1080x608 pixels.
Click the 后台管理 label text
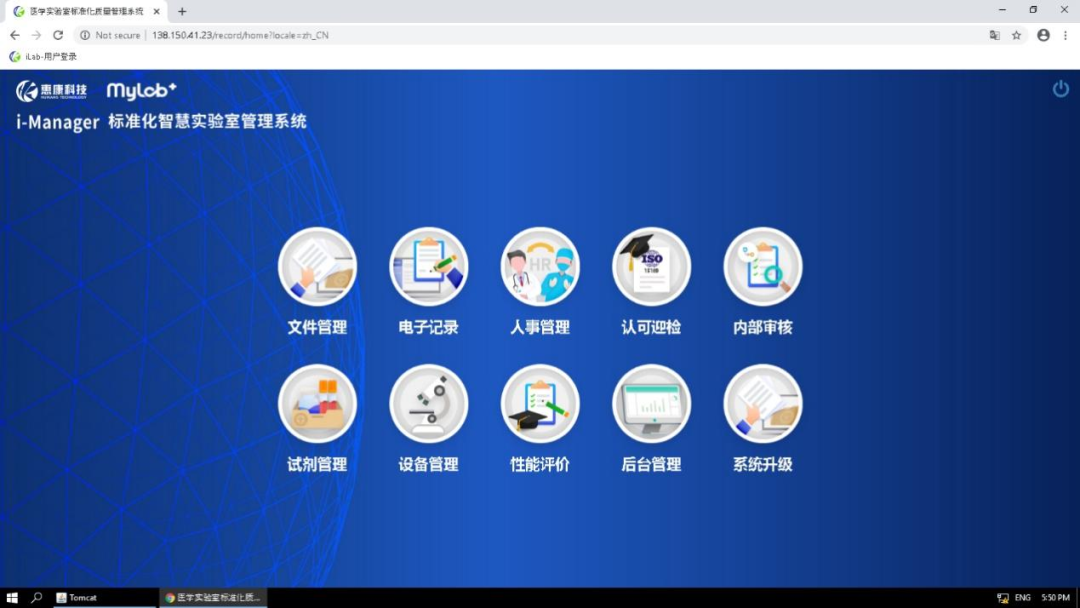(652, 464)
